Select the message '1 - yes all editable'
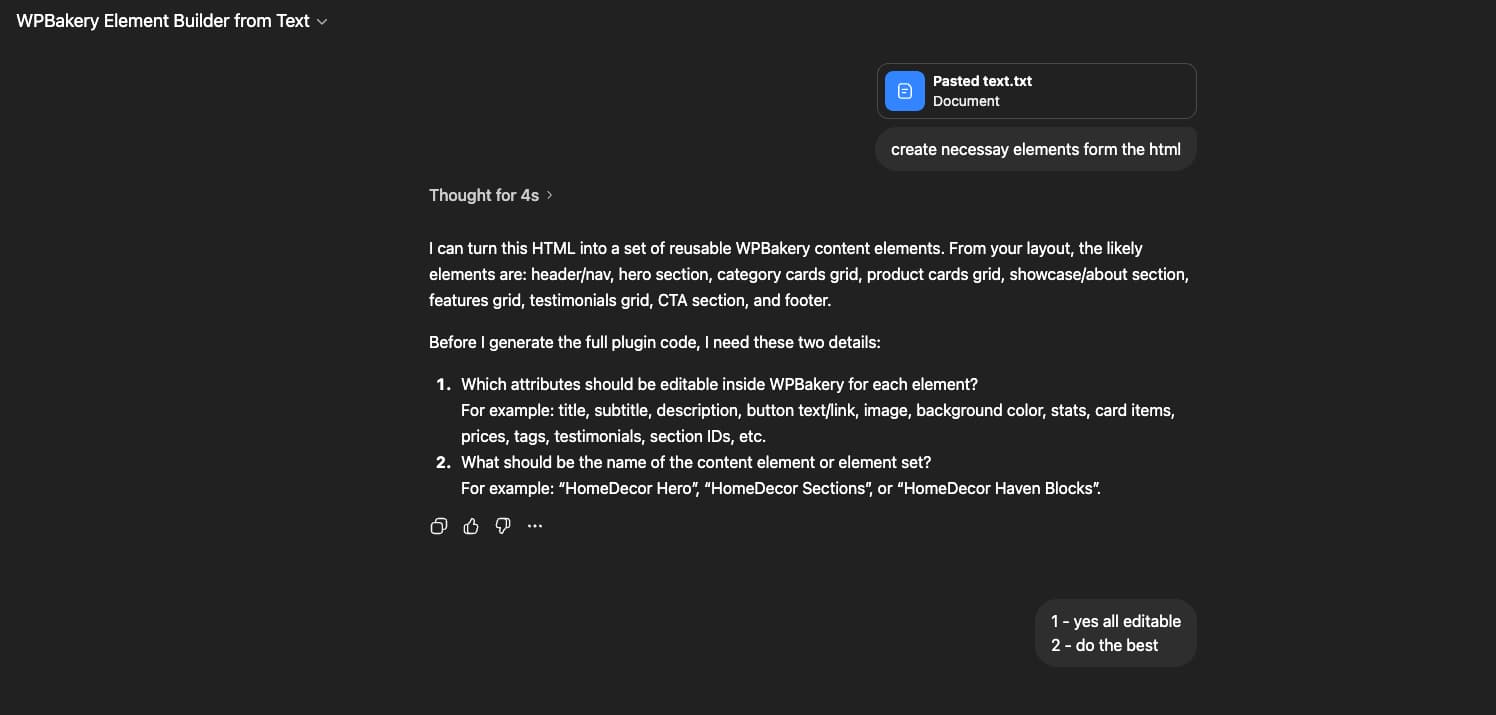This screenshot has width=1496, height=715. 1115,621
